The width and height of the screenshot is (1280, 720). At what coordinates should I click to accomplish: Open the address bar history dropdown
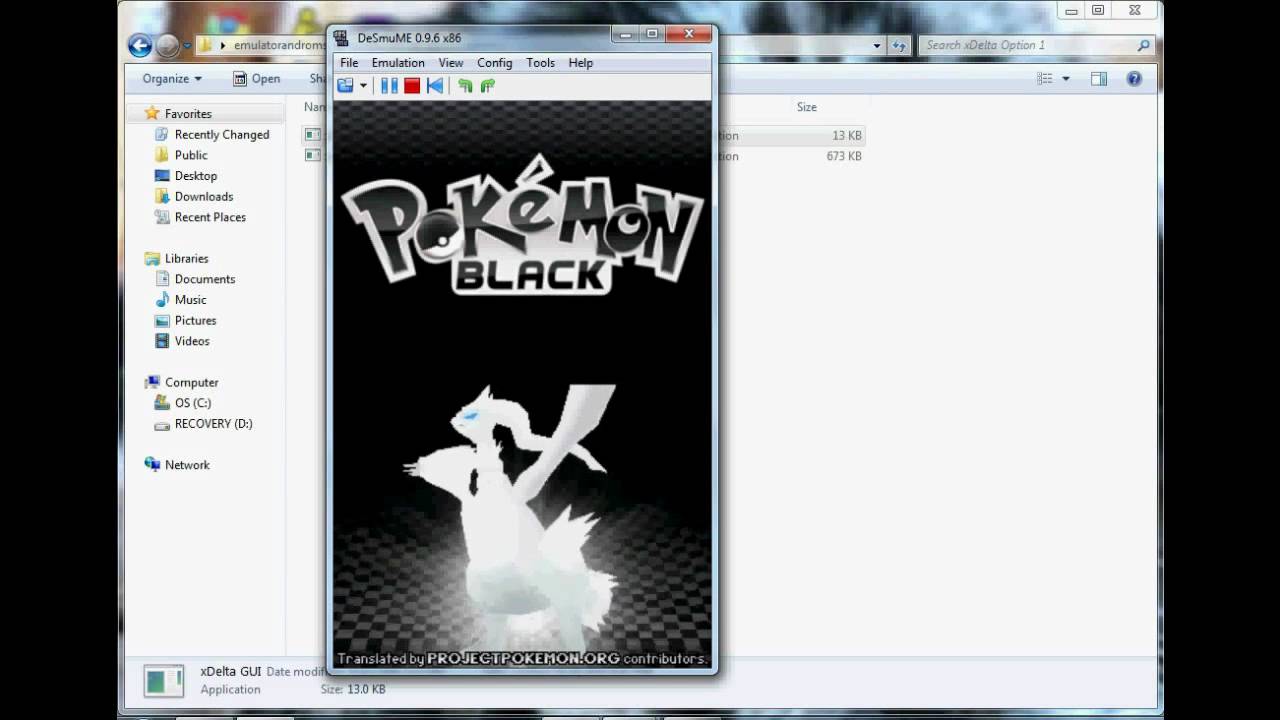(x=877, y=45)
